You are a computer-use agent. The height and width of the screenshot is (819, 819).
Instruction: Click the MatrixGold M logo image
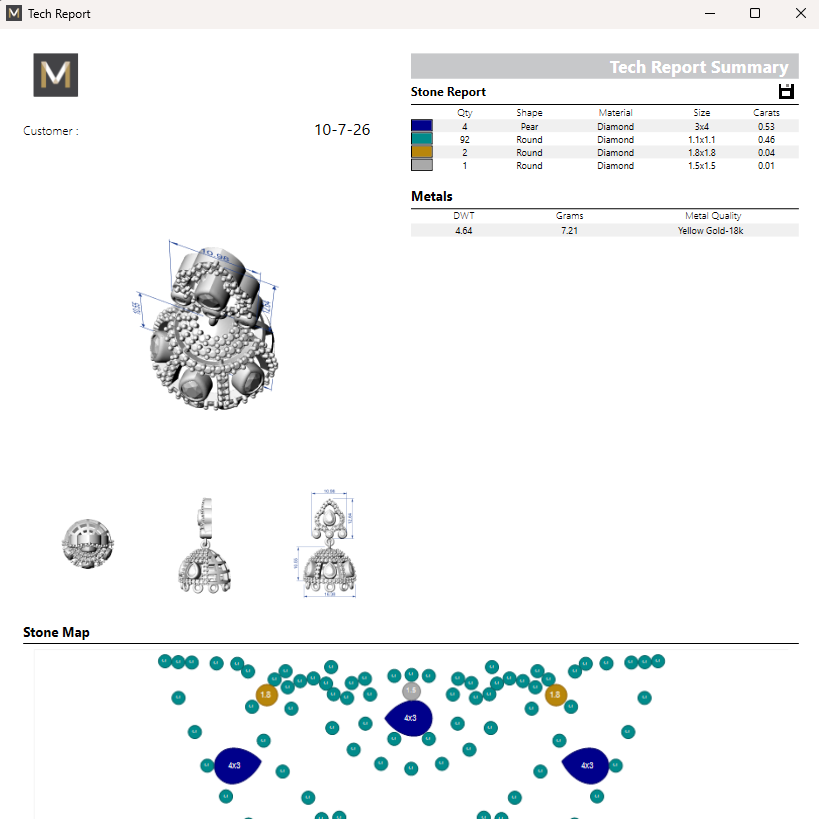pyautogui.click(x=56, y=75)
